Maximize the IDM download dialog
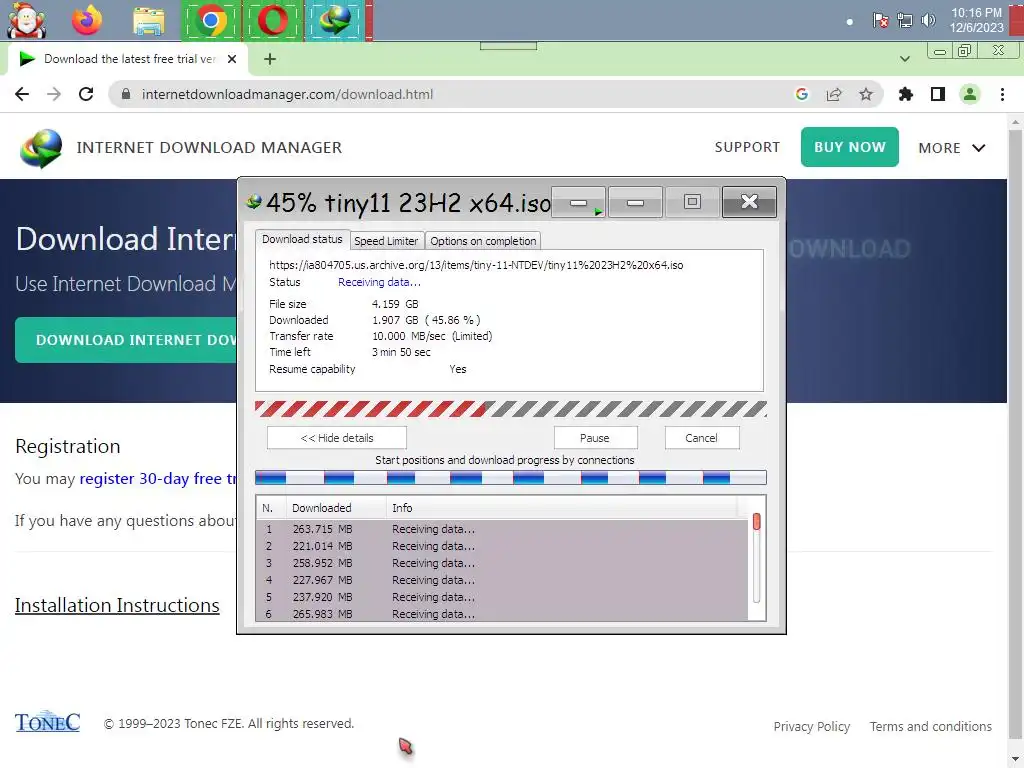 (x=692, y=202)
